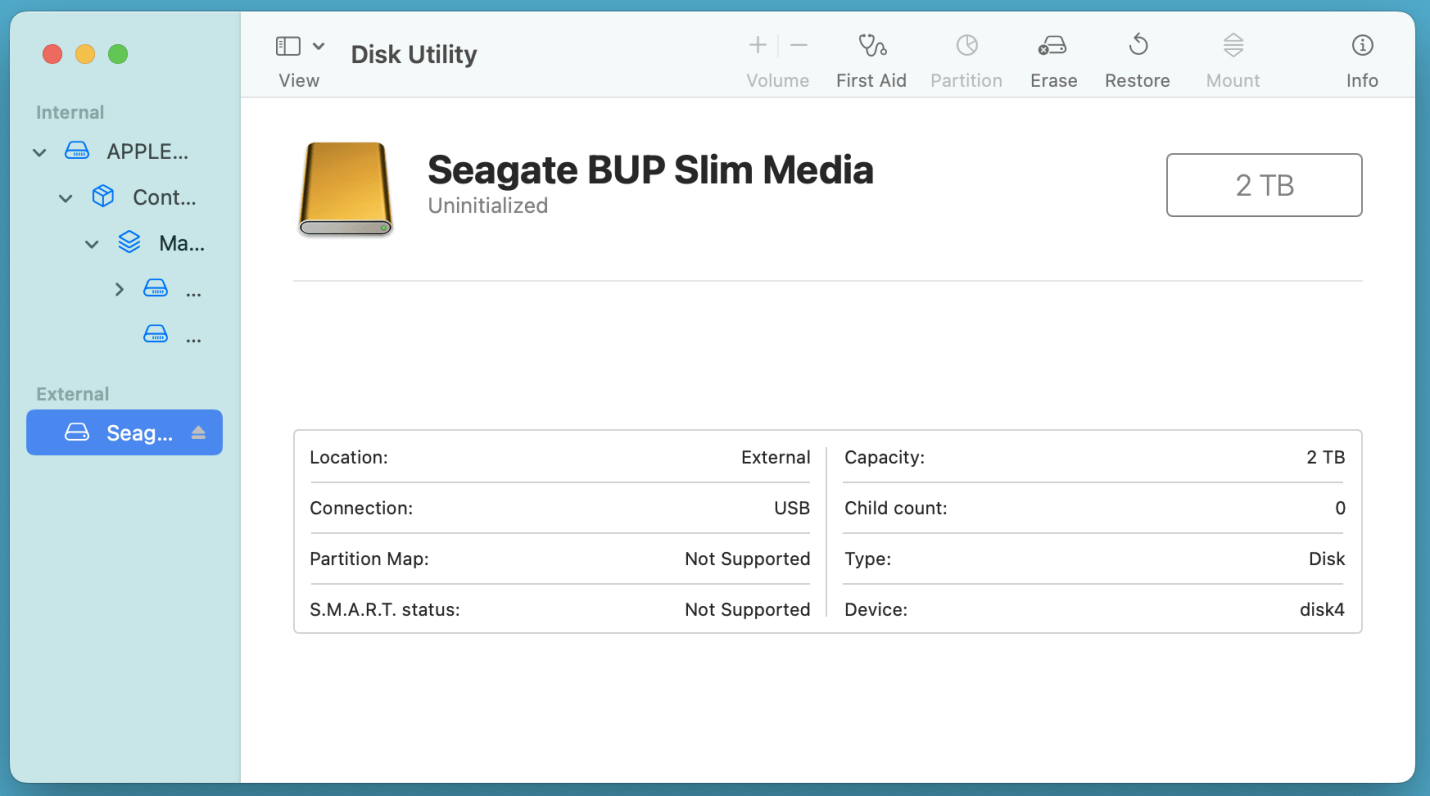Open the View dropdown menu
The image size is (1430, 796).
point(319,44)
